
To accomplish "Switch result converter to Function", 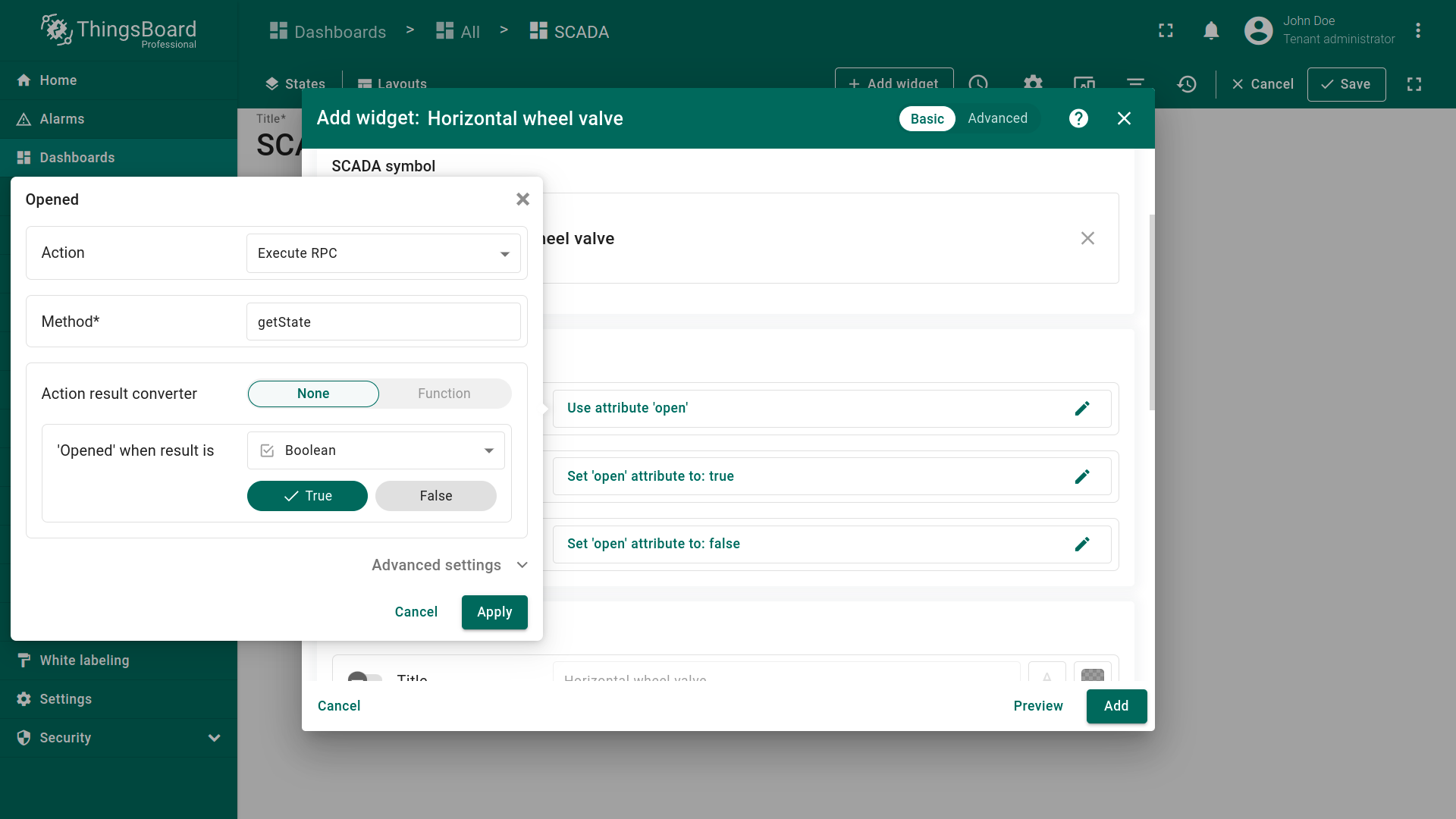I will click(444, 394).
